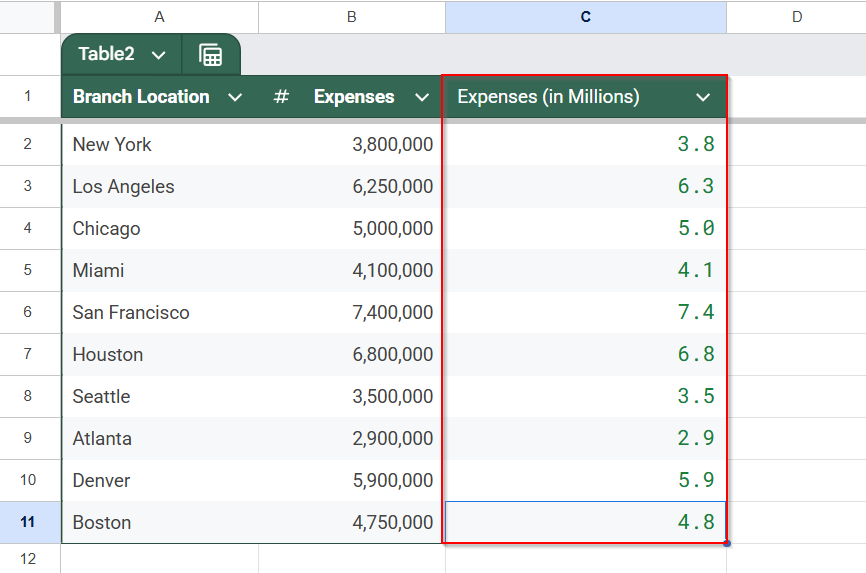The image size is (866, 573).
Task: Open the Table2 view options grid icon
Action: click(x=210, y=55)
